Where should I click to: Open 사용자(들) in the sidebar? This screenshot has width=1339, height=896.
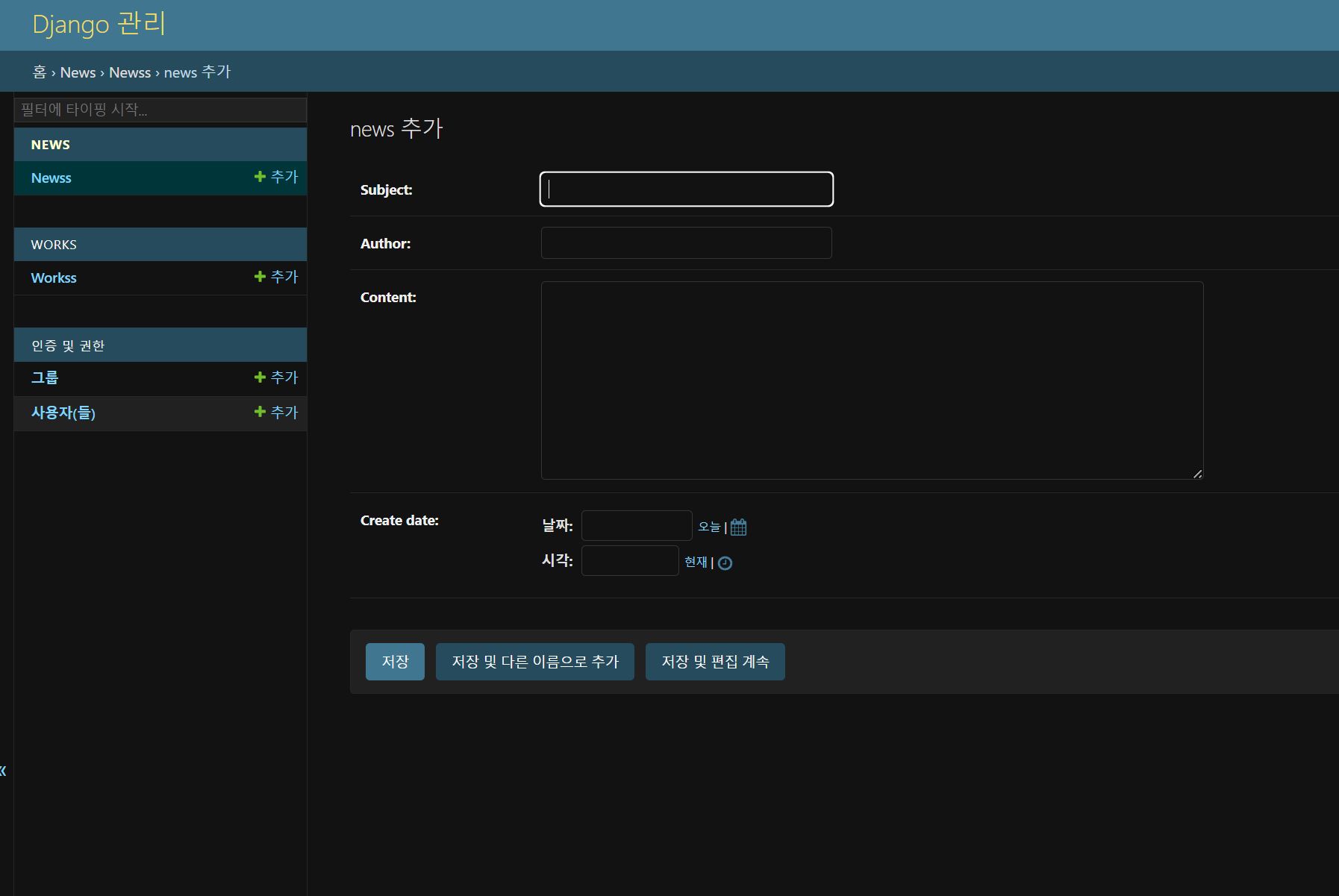tap(63, 413)
